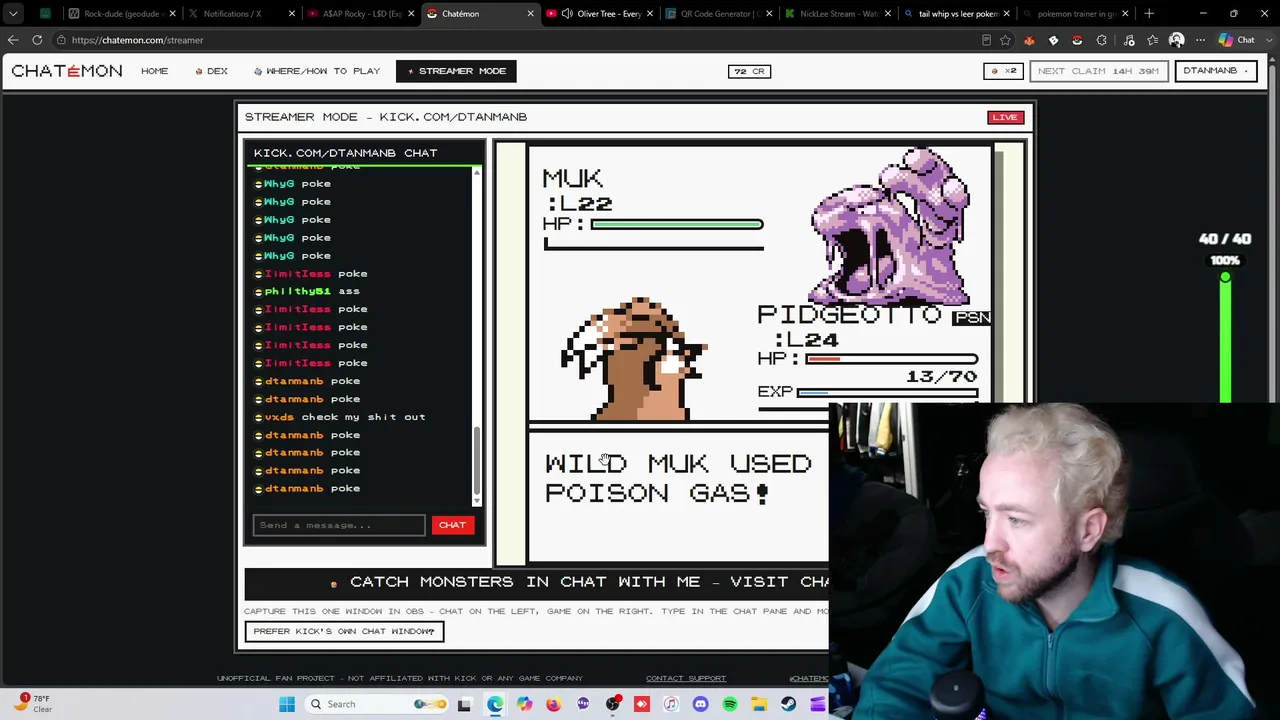The height and width of the screenshot is (720, 1280).
Task: Switch to the Rock-dude (geodude) tab
Action: click(122, 14)
